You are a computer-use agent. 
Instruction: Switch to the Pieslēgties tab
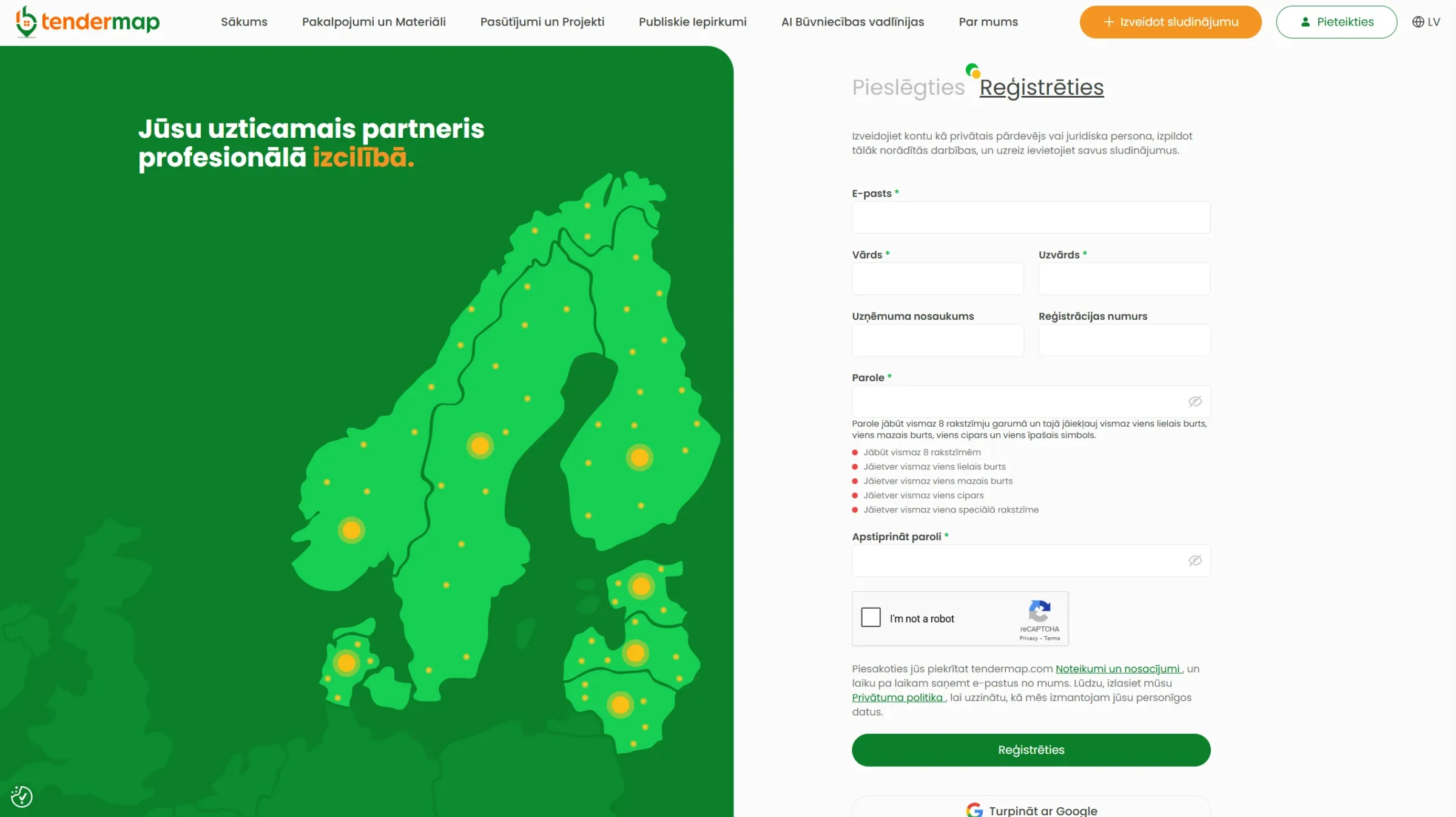coord(908,87)
